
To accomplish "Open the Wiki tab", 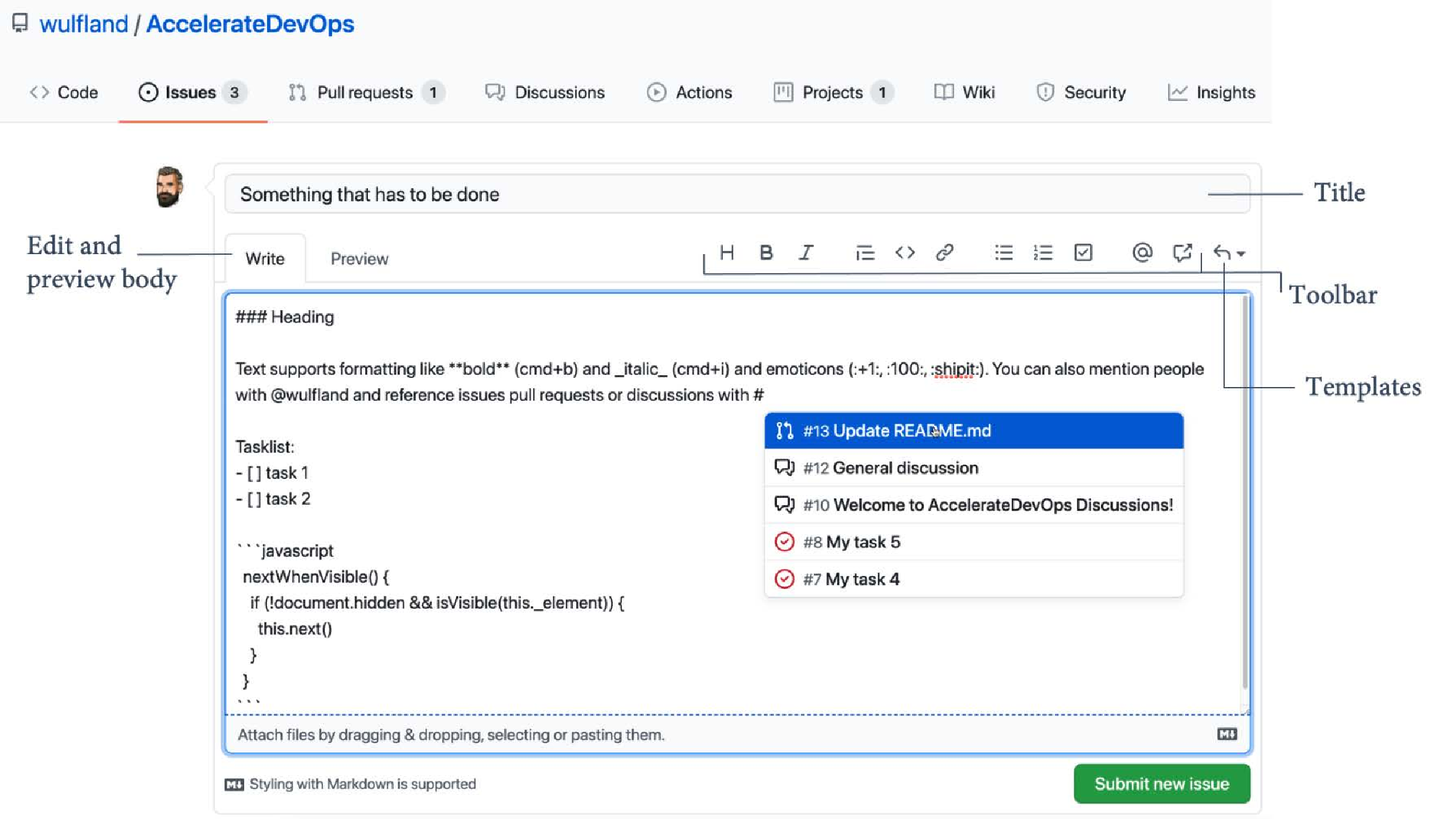I will click(x=964, y=93).
